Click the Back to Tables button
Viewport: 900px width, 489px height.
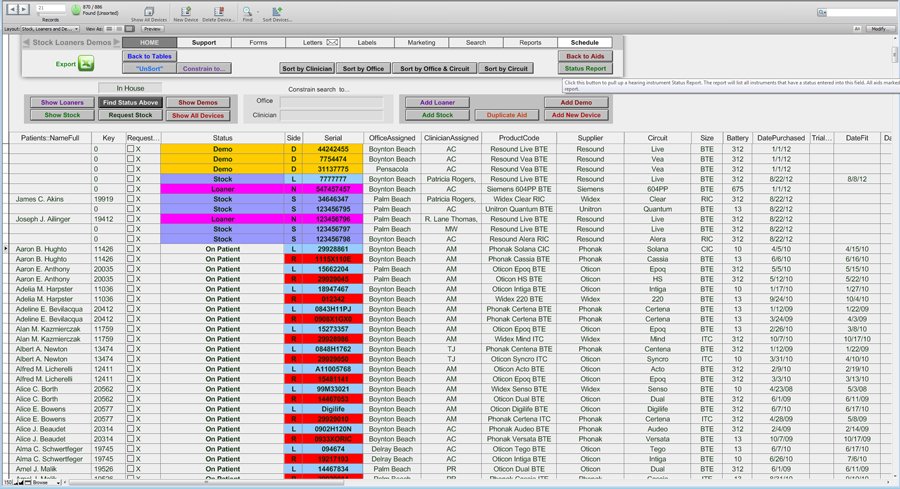(149, 56)
